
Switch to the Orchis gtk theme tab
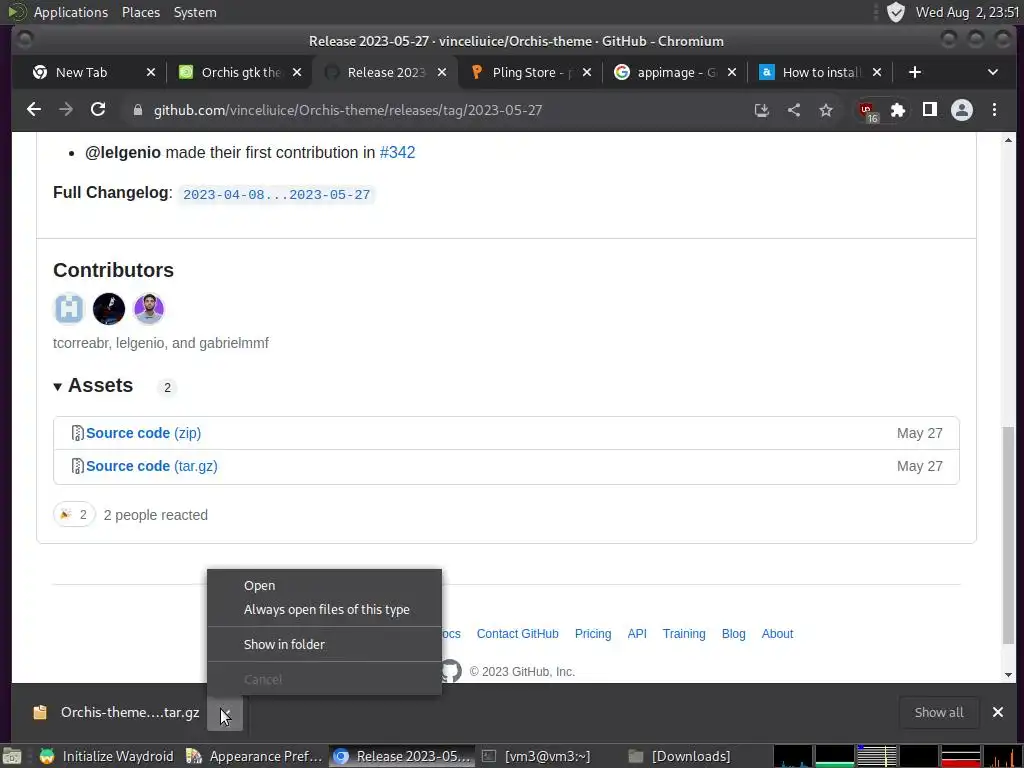tap(241, 72)
